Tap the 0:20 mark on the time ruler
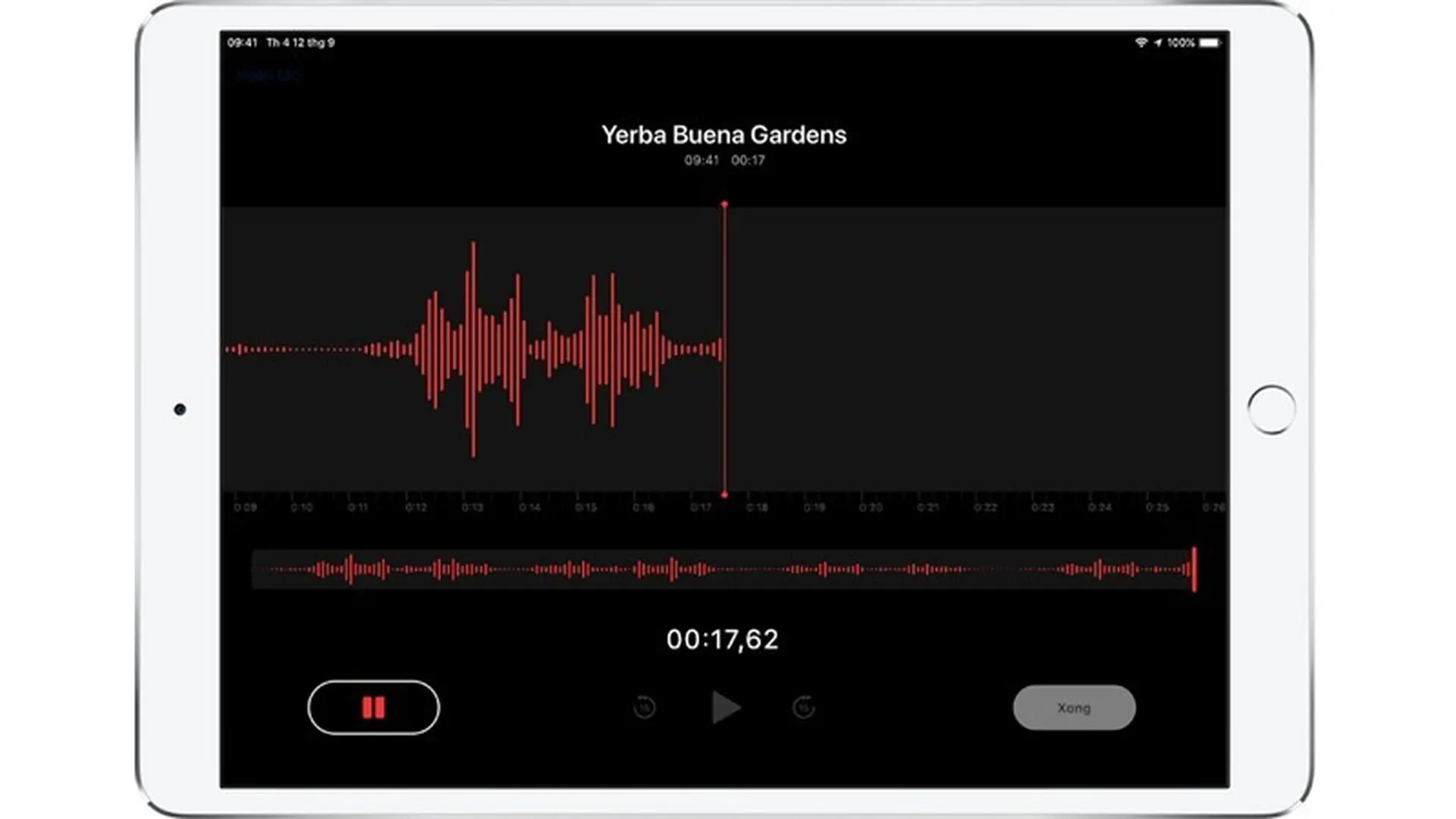The width and height of the screenshot is (1456, 819). (x=871, y=507)
